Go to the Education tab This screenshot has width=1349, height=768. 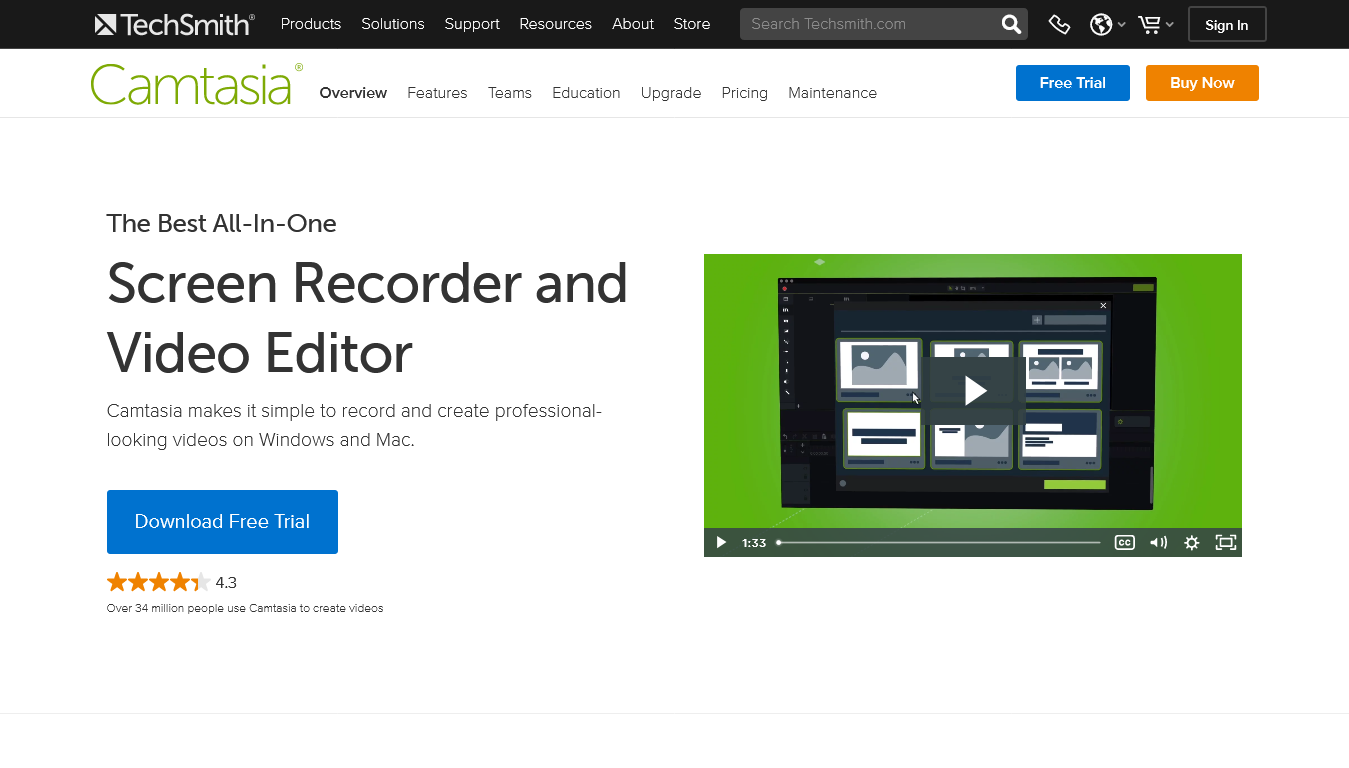point(586,93)
